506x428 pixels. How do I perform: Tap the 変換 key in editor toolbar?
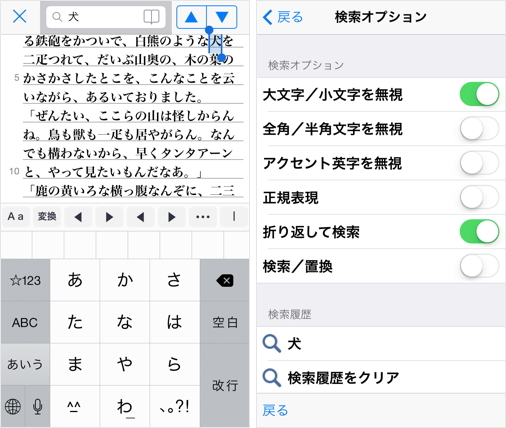click(x=47, y=217)
